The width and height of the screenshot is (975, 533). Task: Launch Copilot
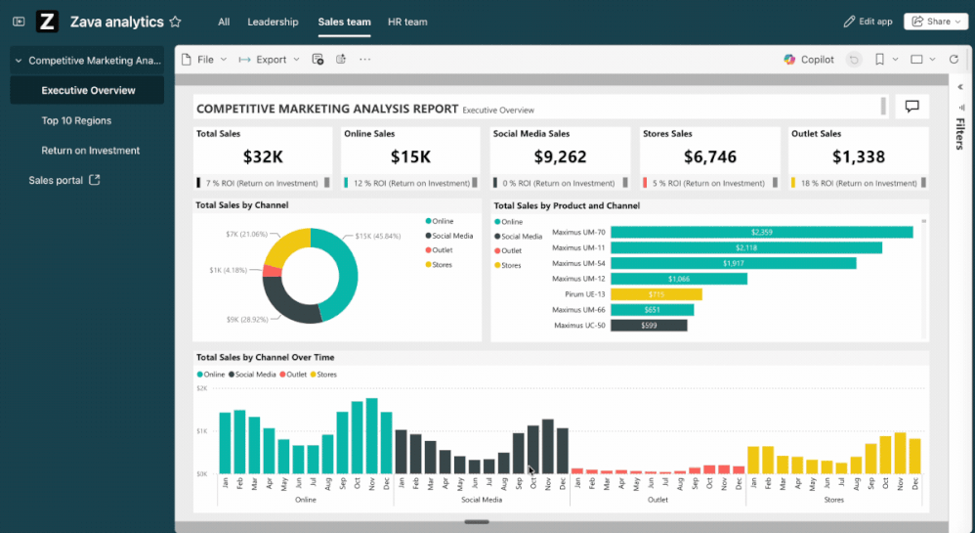[809, 60]
